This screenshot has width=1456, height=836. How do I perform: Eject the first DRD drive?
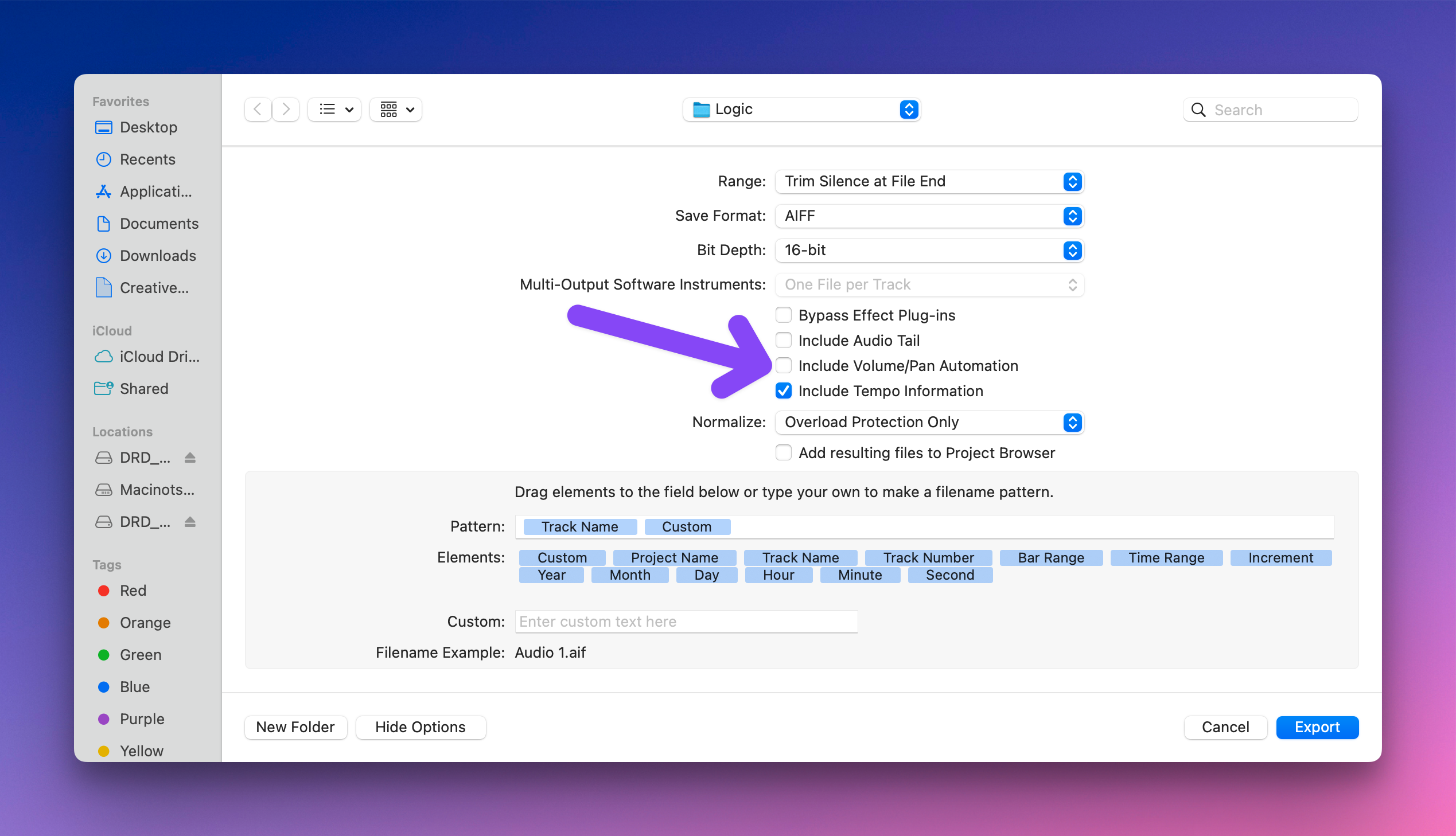(x=190, y=458)
